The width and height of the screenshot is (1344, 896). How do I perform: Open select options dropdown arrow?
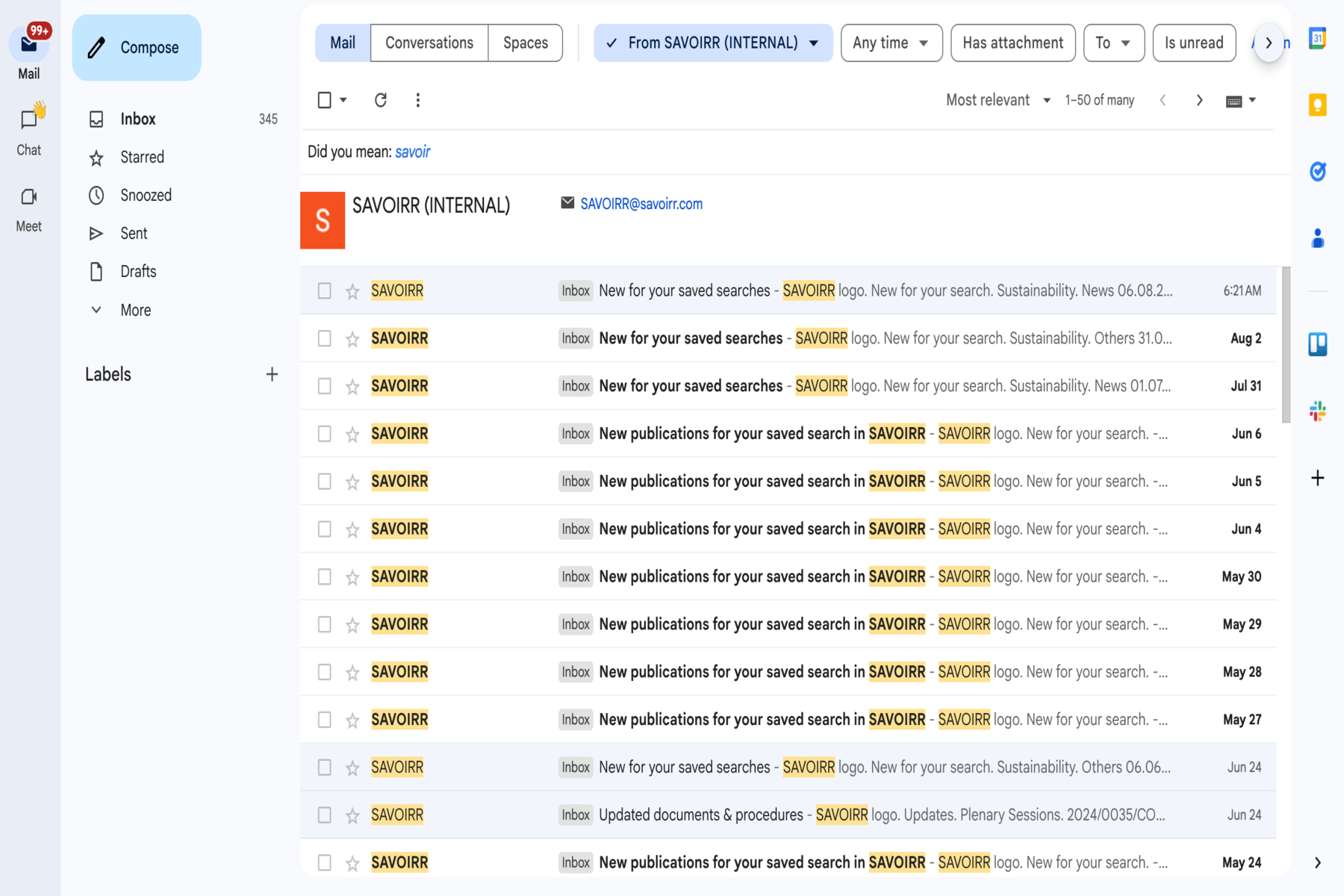(343, 100)
